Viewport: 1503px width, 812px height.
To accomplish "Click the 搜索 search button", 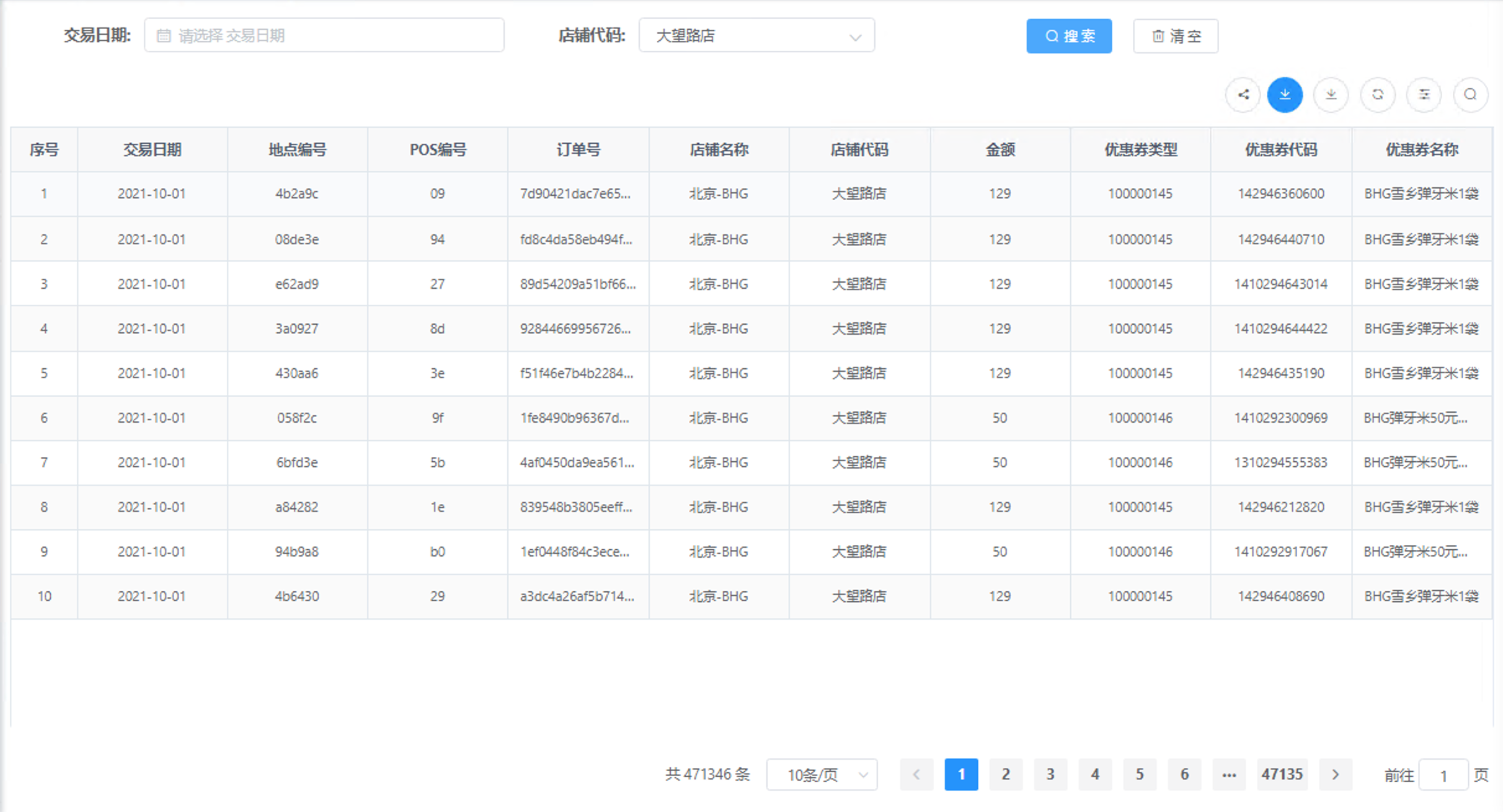I will click(1069, 35).
